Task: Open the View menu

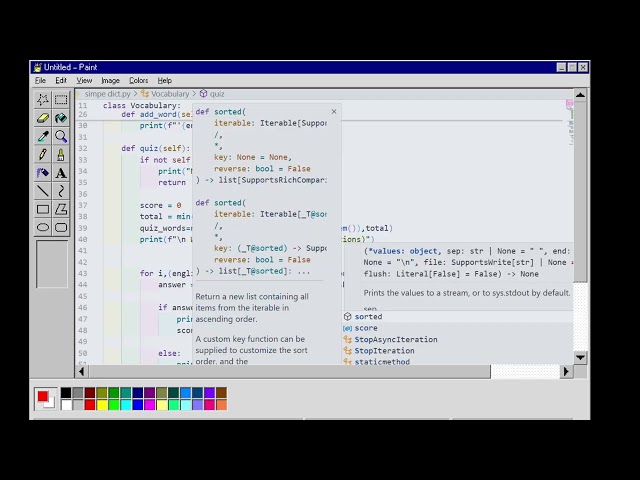Action: pyautogui.click(x=84, y=80)
